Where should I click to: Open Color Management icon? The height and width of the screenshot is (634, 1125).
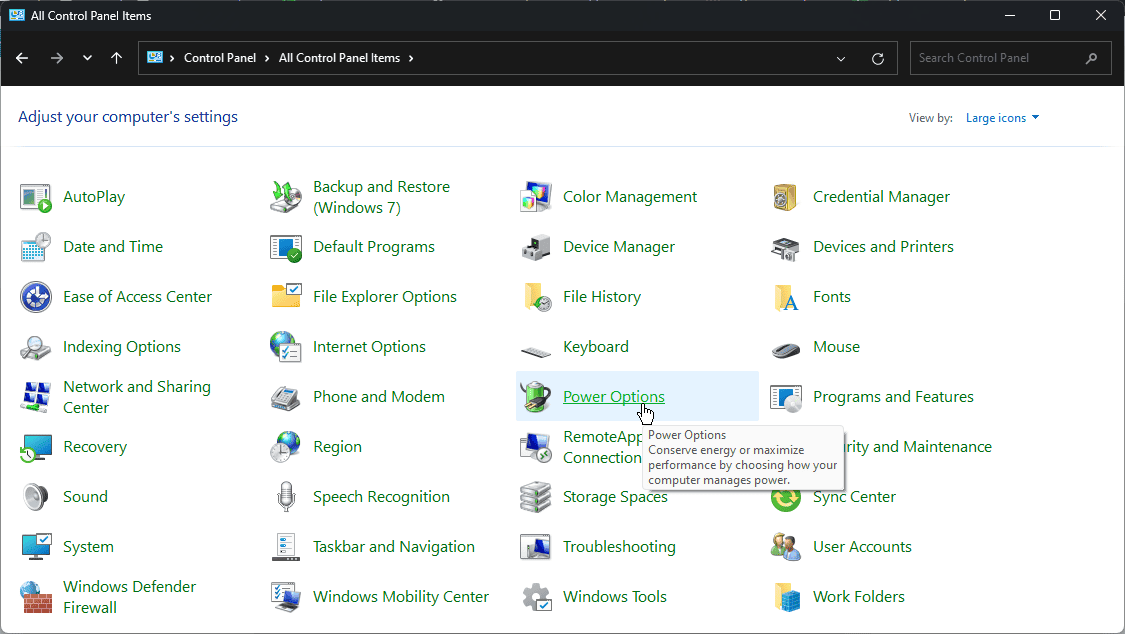535,197
